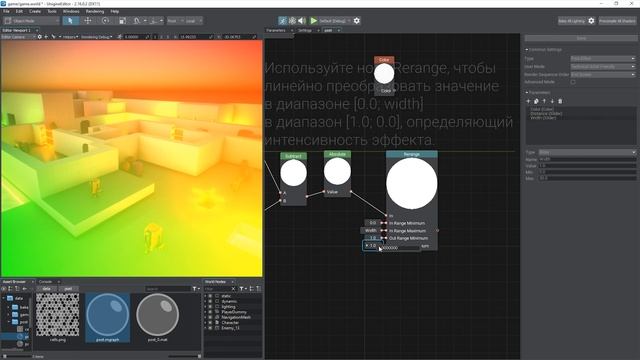Select the cells.png thumbnail
The width and height of the screenshot is (640, 360).
pyautogui.click(x=57, y=315)
